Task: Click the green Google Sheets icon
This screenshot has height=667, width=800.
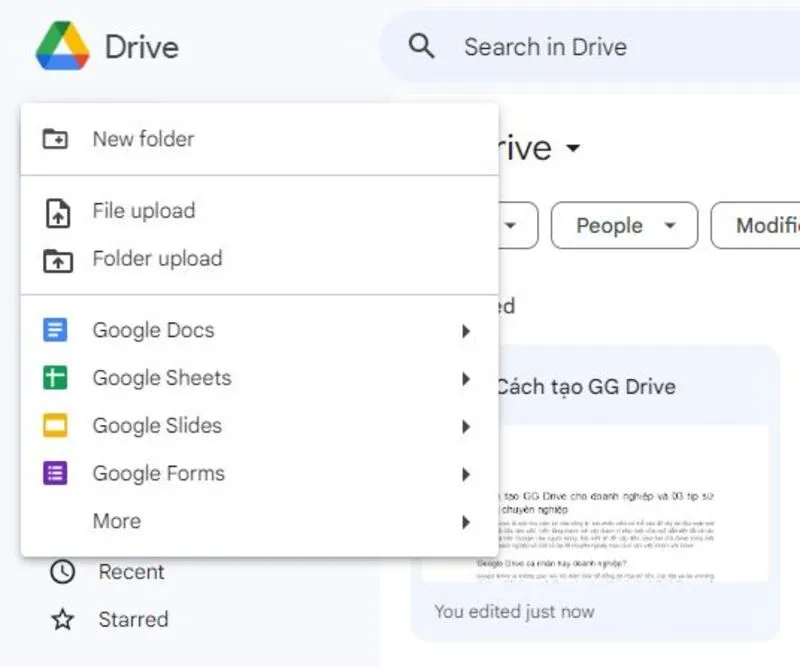Action: tap(55, 378)
